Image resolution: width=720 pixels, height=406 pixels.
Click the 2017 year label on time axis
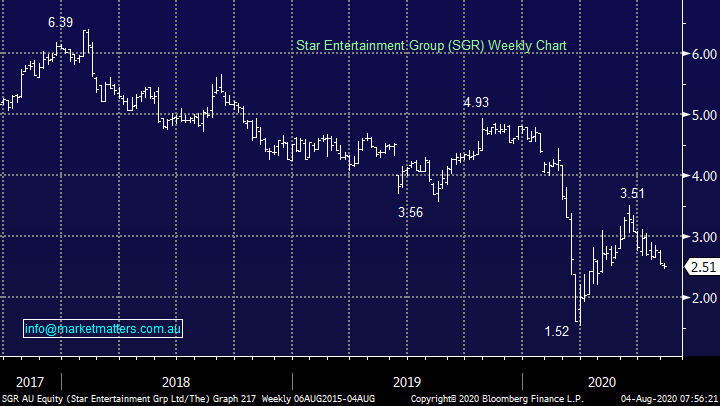coord(30,382)
